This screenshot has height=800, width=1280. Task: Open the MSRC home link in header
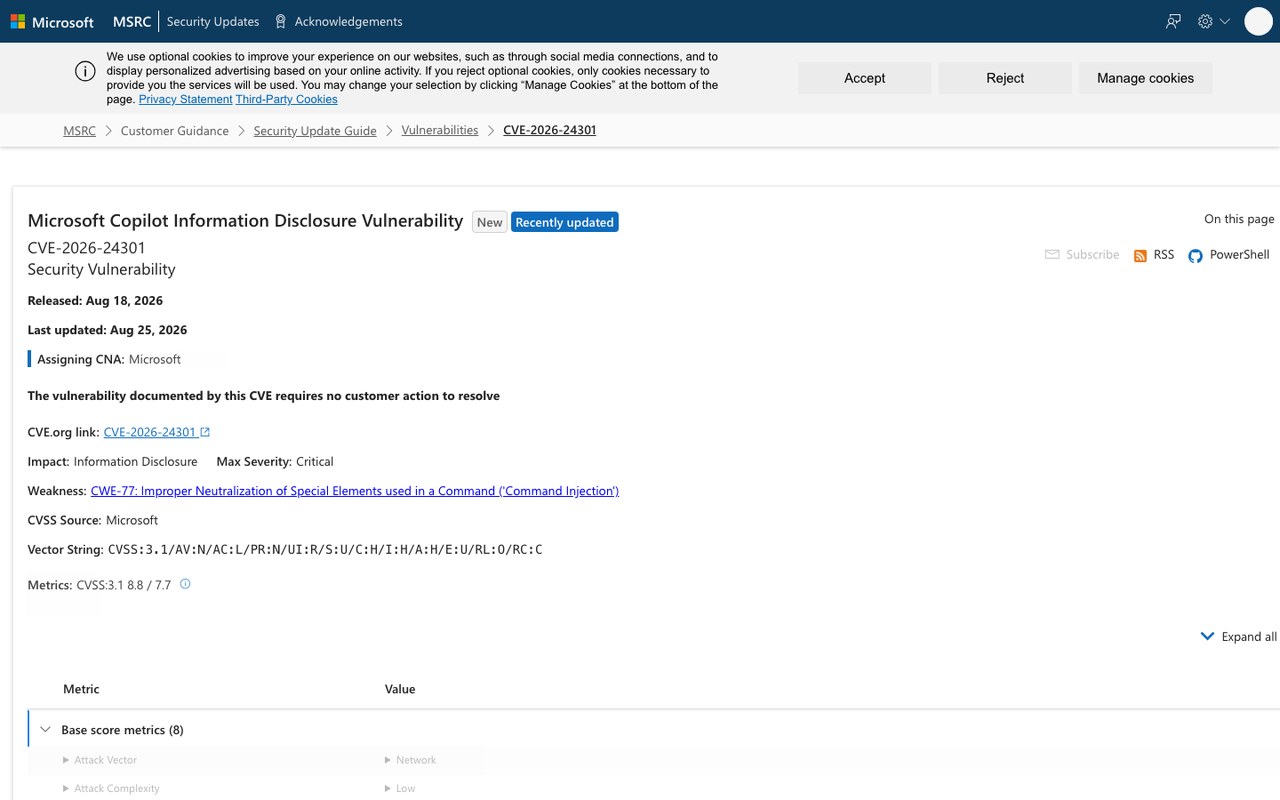[x=132, y=21]
